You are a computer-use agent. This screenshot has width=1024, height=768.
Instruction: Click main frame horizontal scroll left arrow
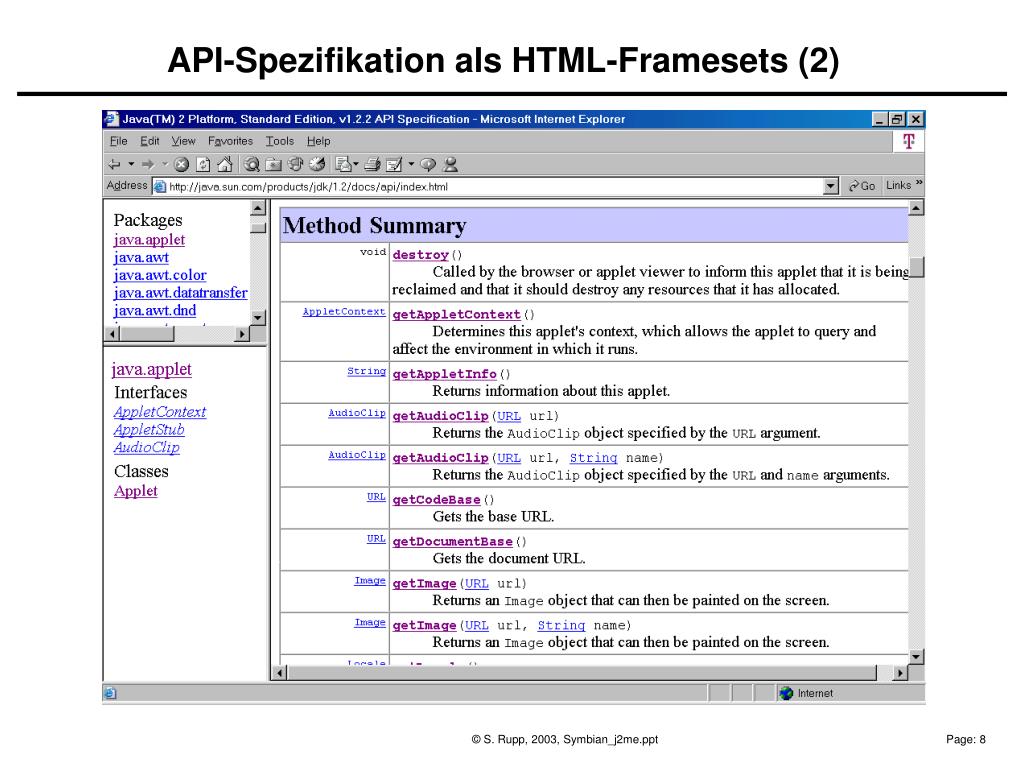(x=280, y=673)
